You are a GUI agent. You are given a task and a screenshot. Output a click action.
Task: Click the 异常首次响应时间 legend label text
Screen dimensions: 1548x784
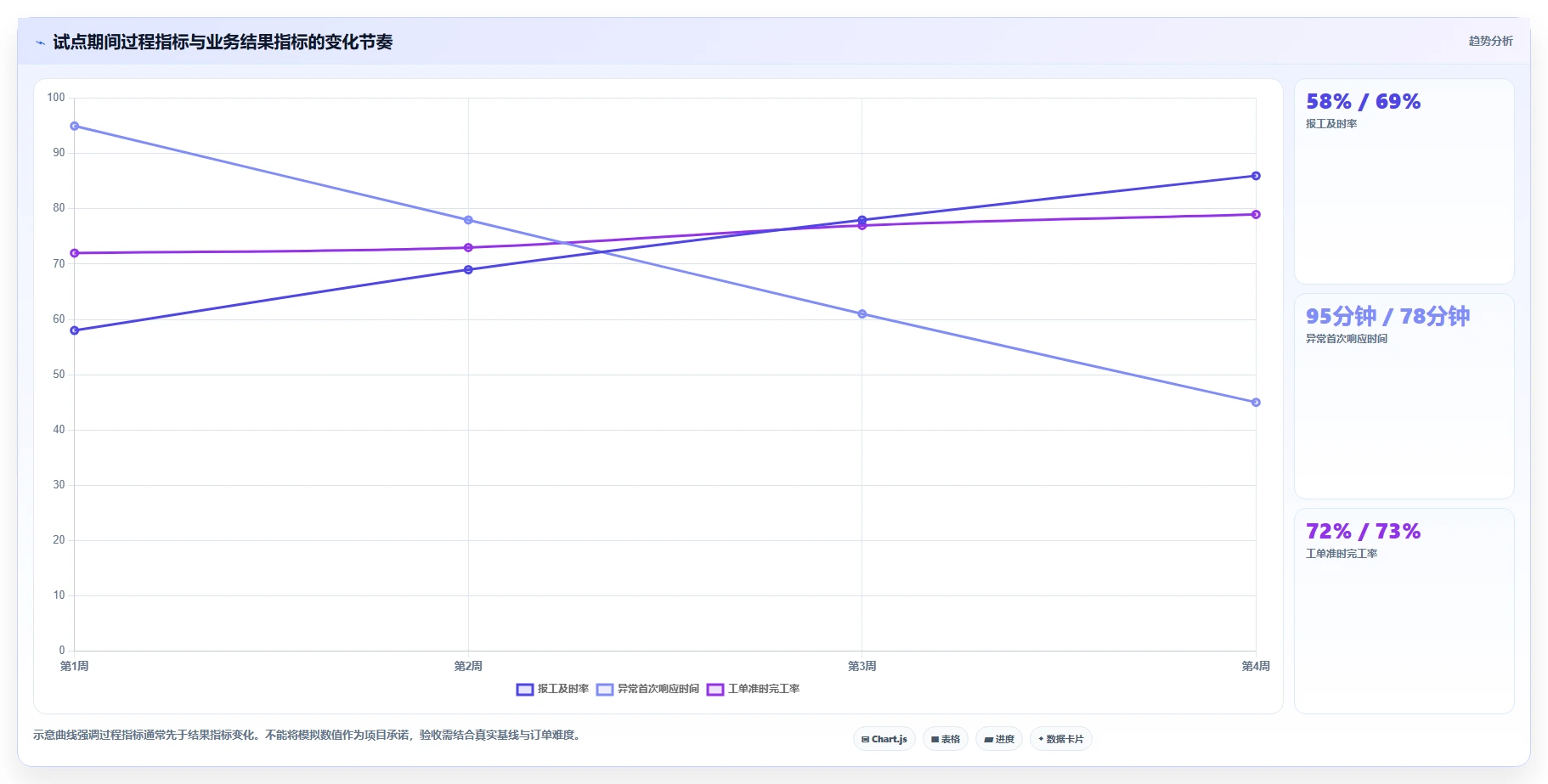[658, 689]
